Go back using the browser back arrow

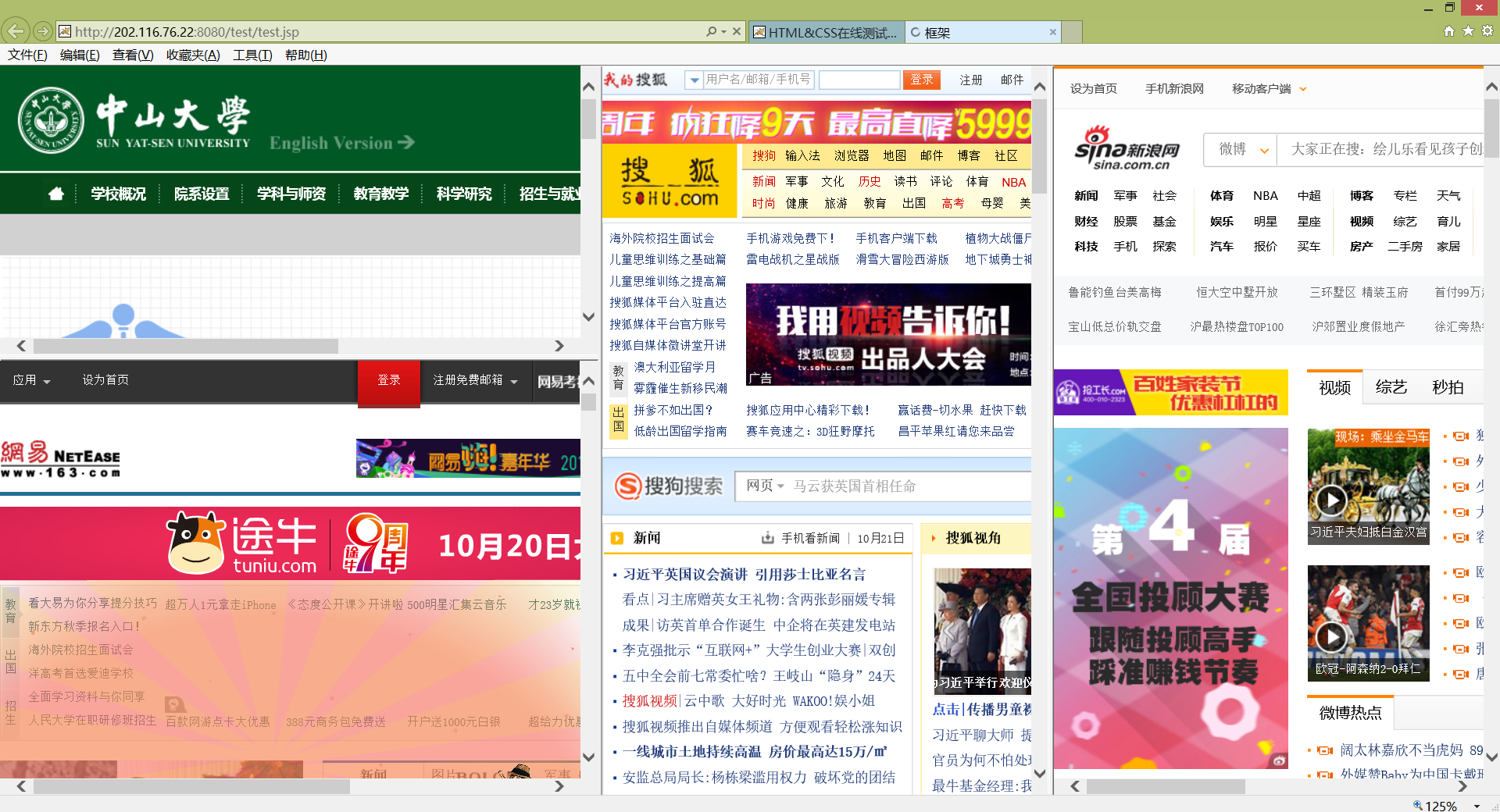pos(16,31)
